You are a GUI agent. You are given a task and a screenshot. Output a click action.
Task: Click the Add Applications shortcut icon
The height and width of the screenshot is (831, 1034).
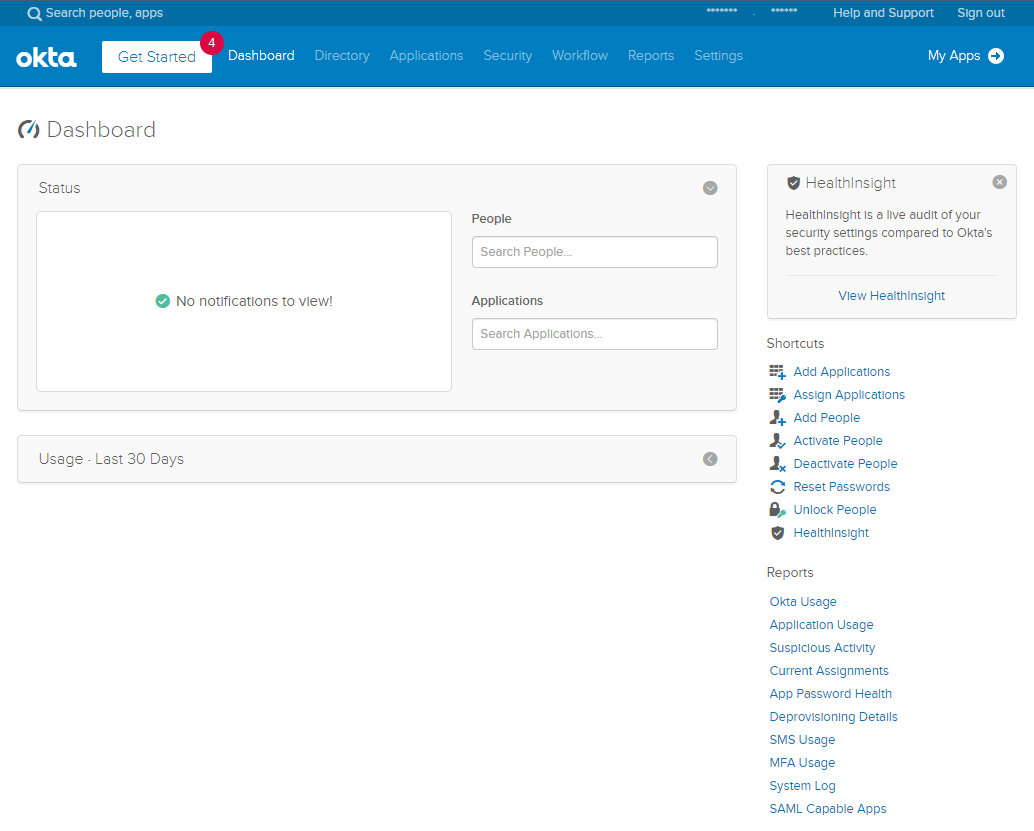777,372
